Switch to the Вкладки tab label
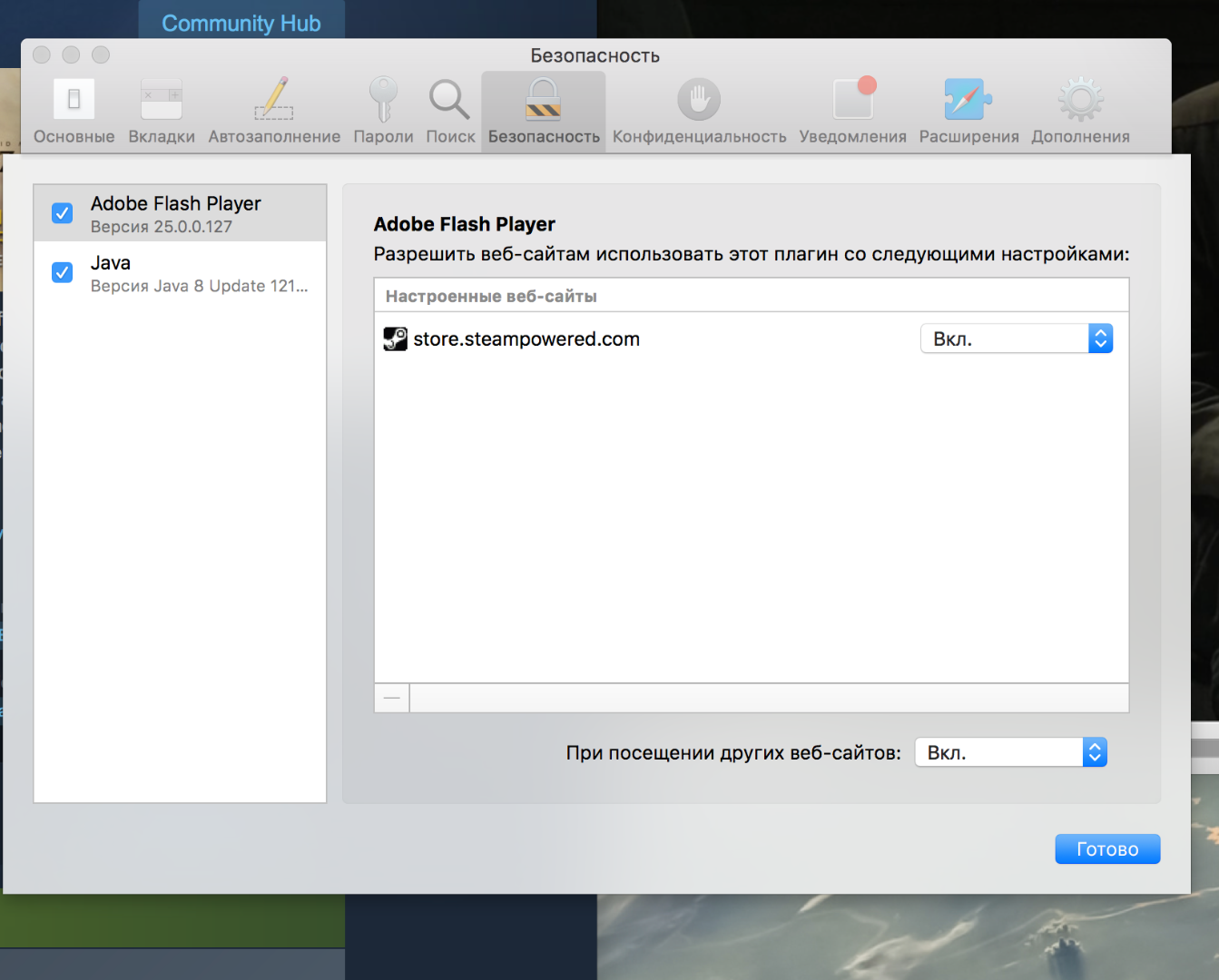The image size is (1219, 980). click(162, 137)
